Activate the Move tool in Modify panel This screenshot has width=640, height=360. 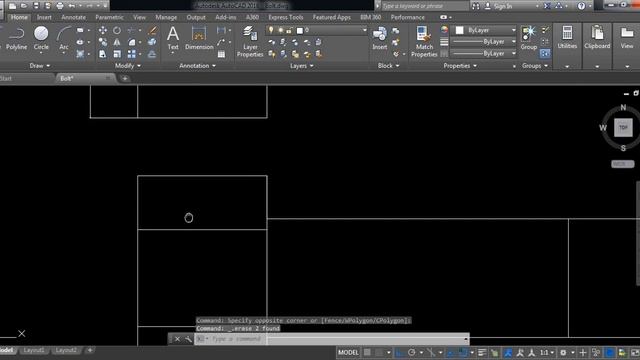pos(103,30)
